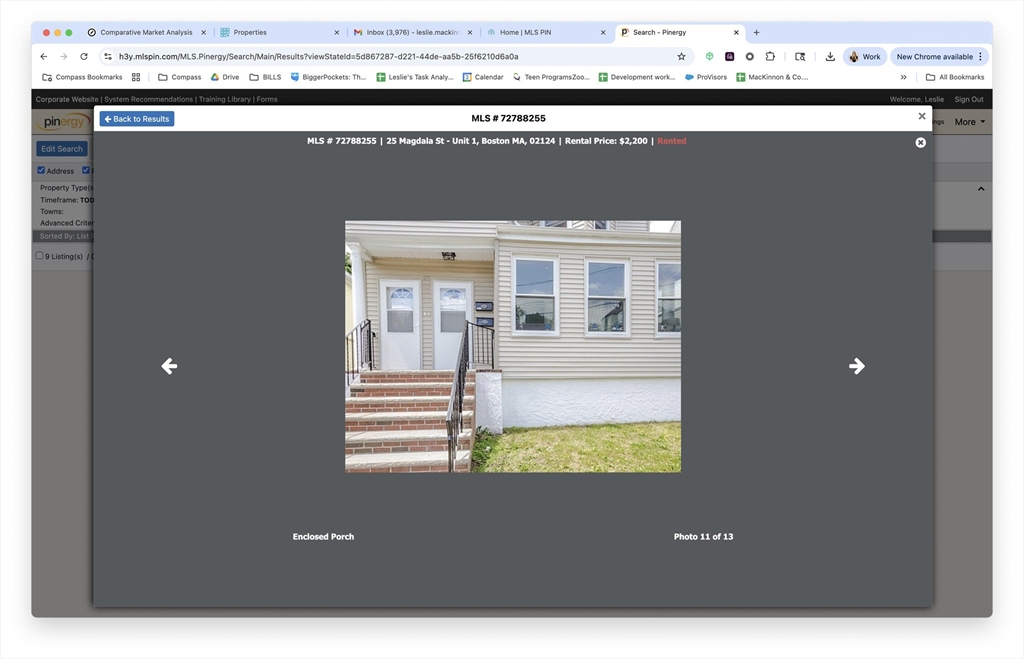Image resolution: width=1024 pixels, height=659 pixels.
Task: Advance to next photo with right arrow
Action: pos(857,366)
